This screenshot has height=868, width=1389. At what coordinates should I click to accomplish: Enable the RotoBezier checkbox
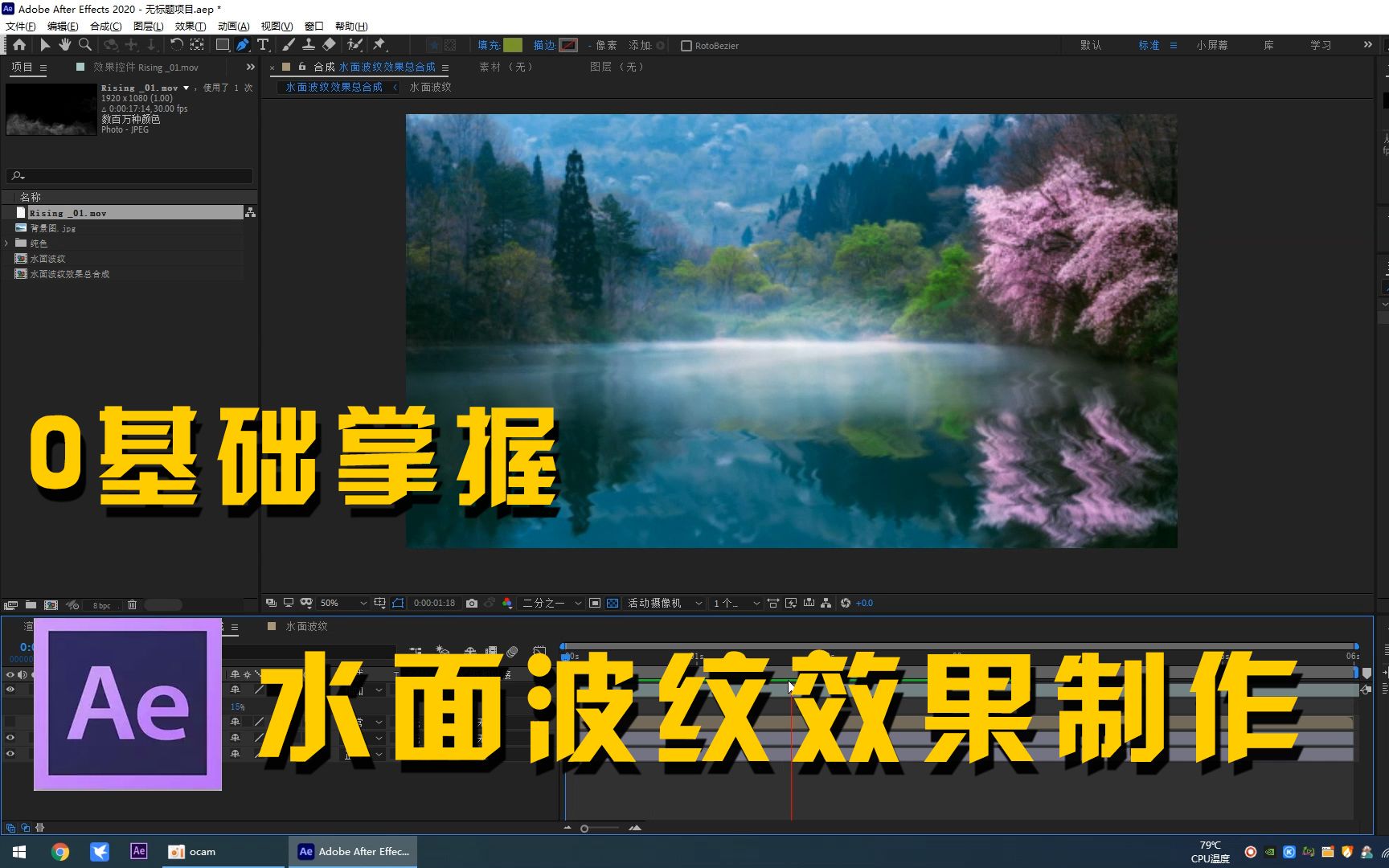click(686, 45)
